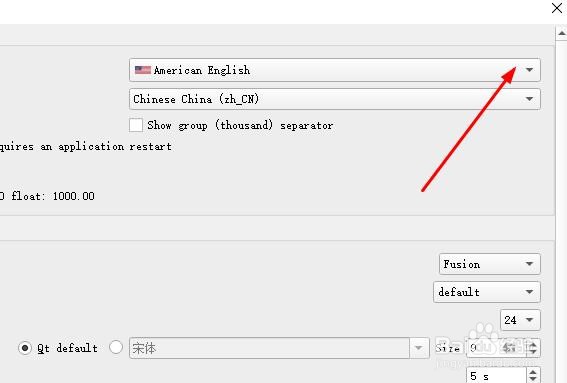Close the options dialog window
Screen dimensions: 567x383
click(557, 8)
